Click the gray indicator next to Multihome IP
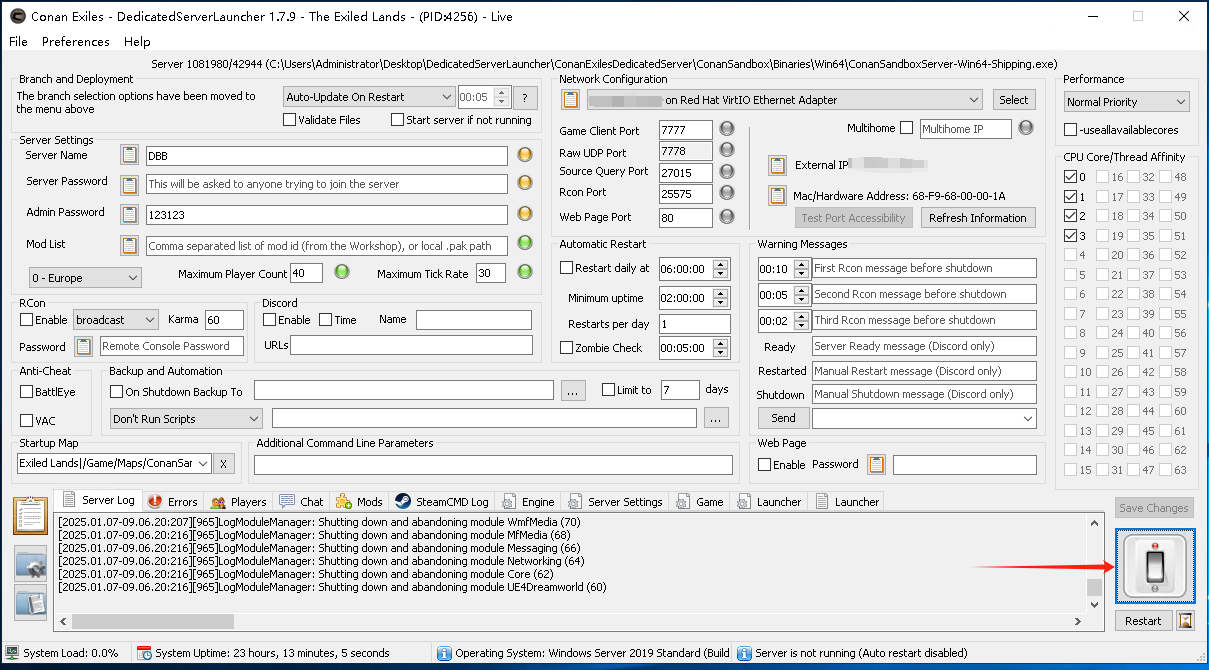1209x670 pixels. coord(1026,128)
